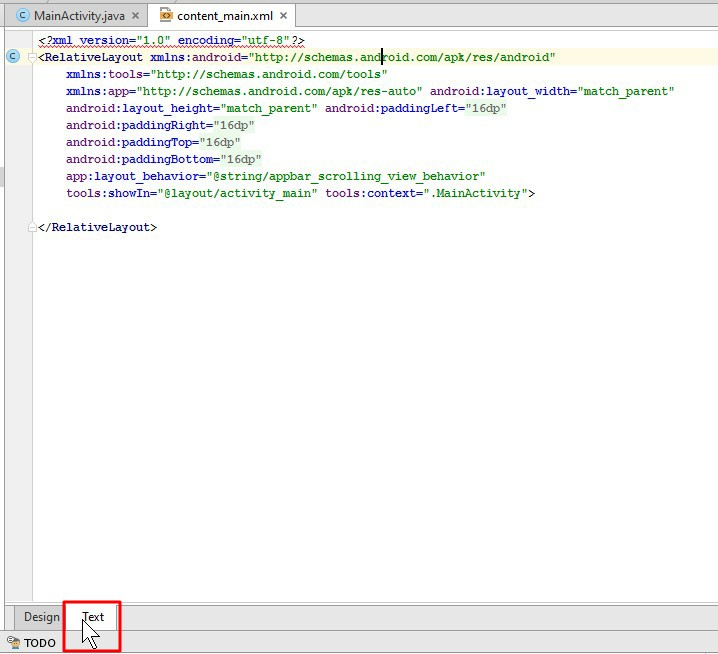Image resolution: width=718 pixels, height=654 pixels.
Task: Click the Java class icon on MainActivity.java tab
Action: (22, 16)
